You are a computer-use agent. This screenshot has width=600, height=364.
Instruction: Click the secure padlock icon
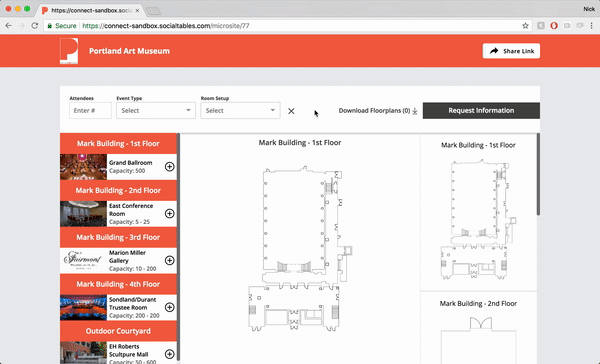tap(50, 26)
